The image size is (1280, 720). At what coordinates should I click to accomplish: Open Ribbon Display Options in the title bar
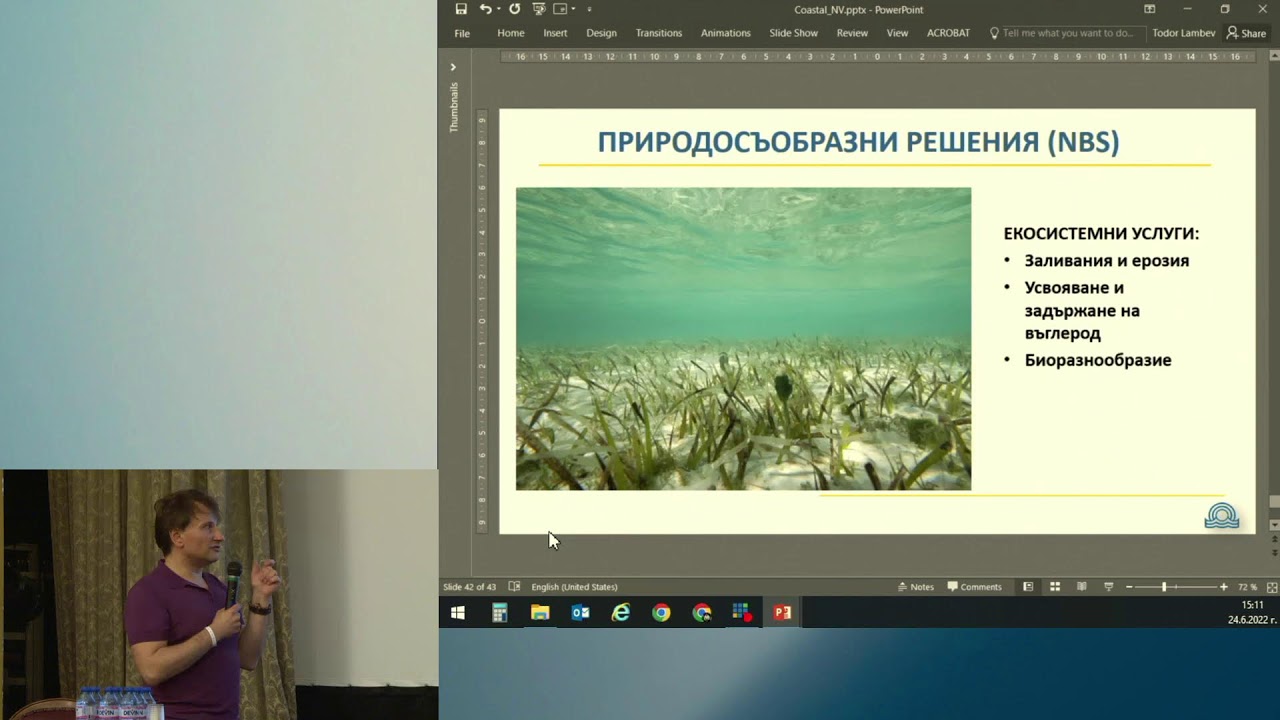(1150, 9)
